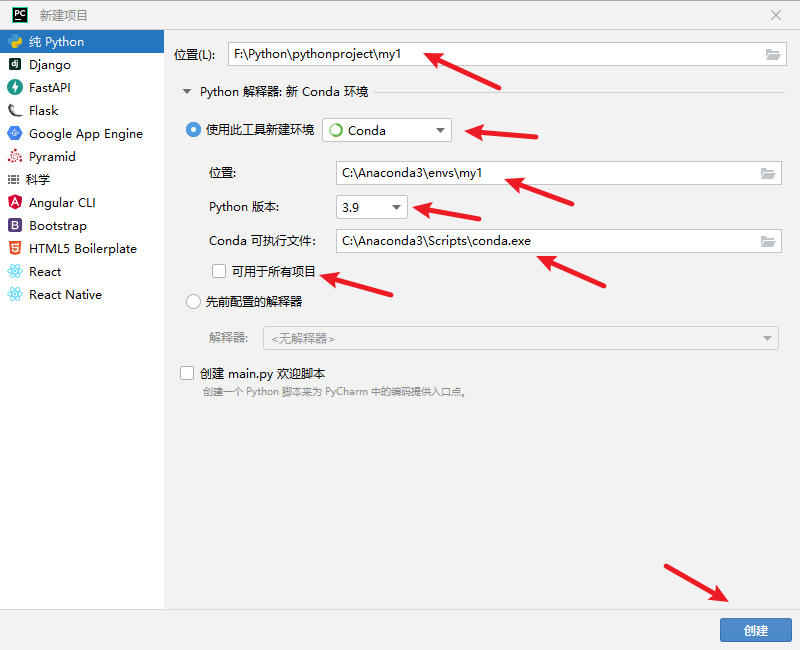Choose Angular CLI project type
The image size is (800, 650).
[x=82, y=202]
